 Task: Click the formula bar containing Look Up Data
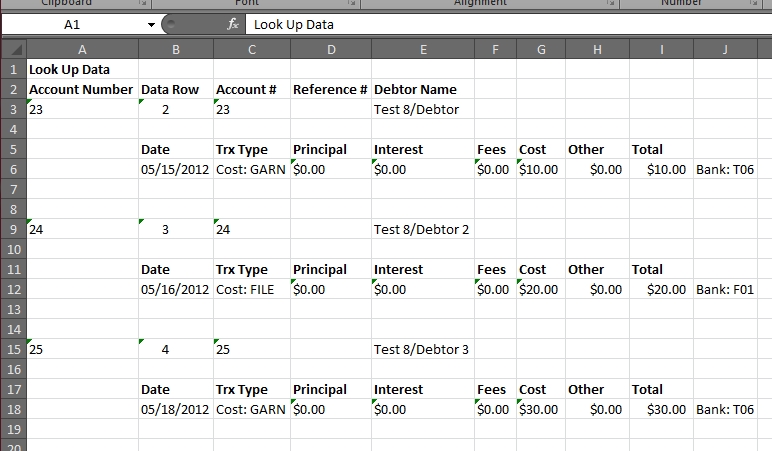[x=500, y=24]
